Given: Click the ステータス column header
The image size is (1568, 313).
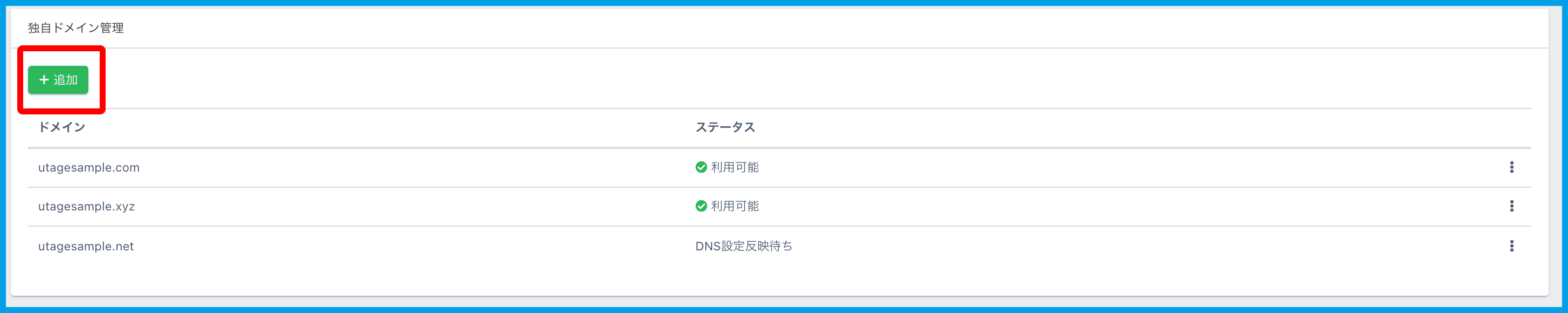Looking at the screenshot, I should [725, 127].
